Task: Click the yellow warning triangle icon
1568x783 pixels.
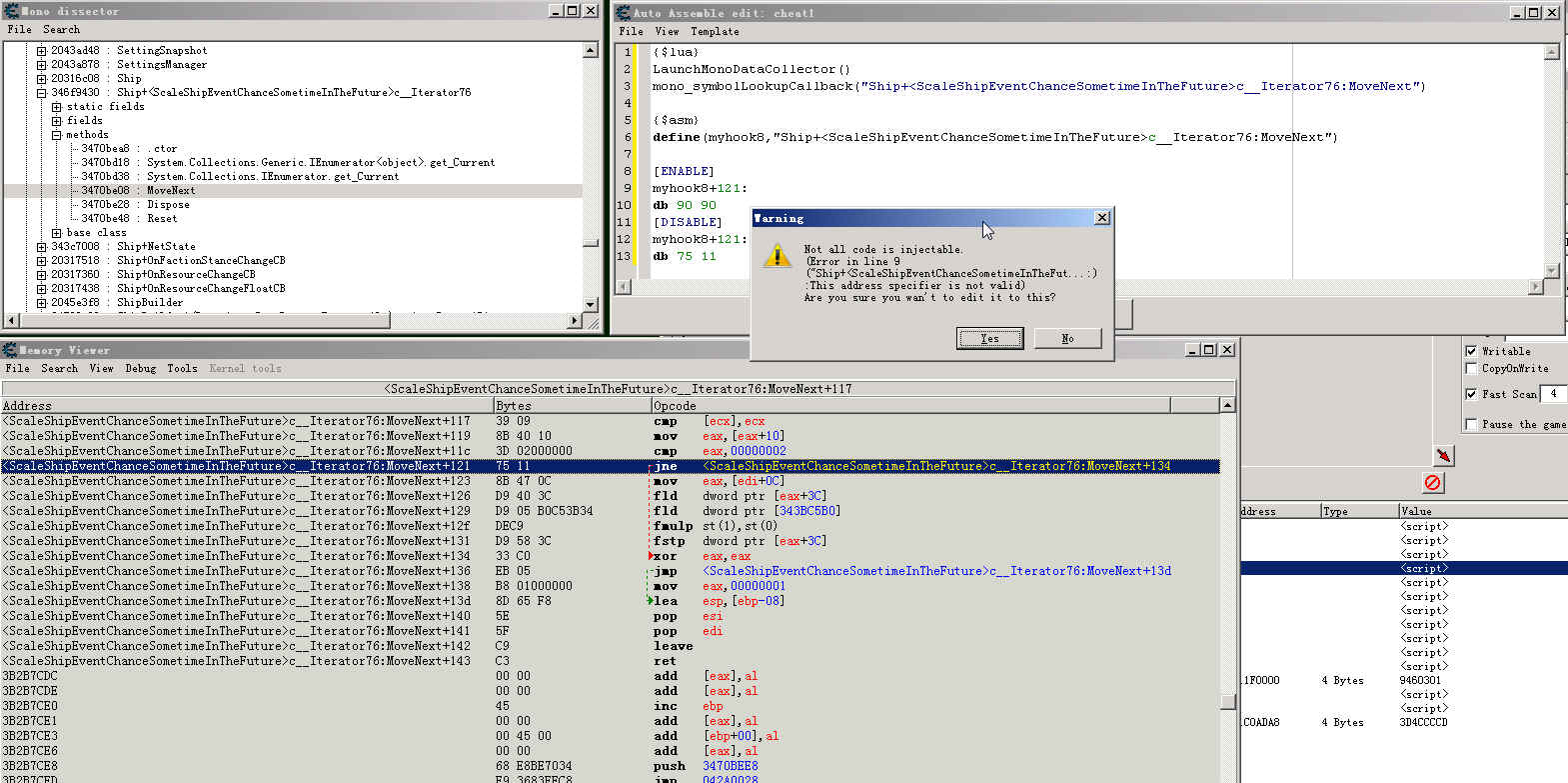Action: coord(777,256)
